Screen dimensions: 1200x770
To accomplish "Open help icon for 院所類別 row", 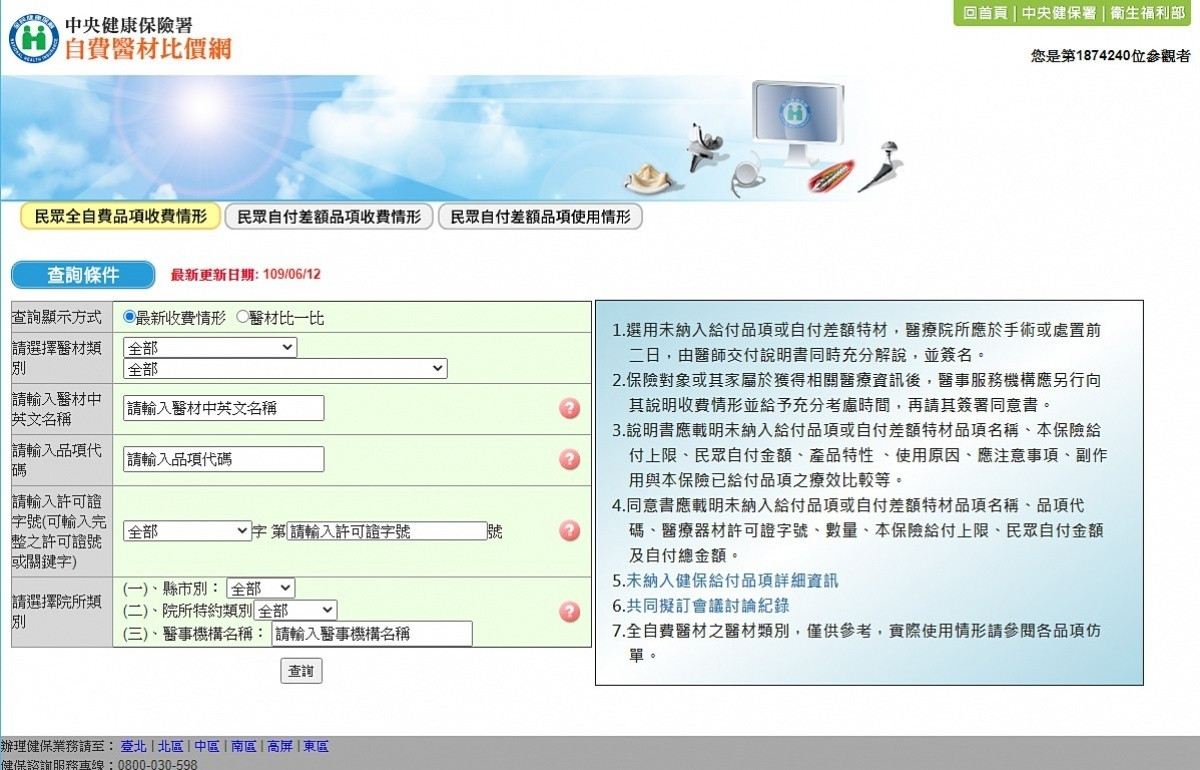I will click(570, 612).
